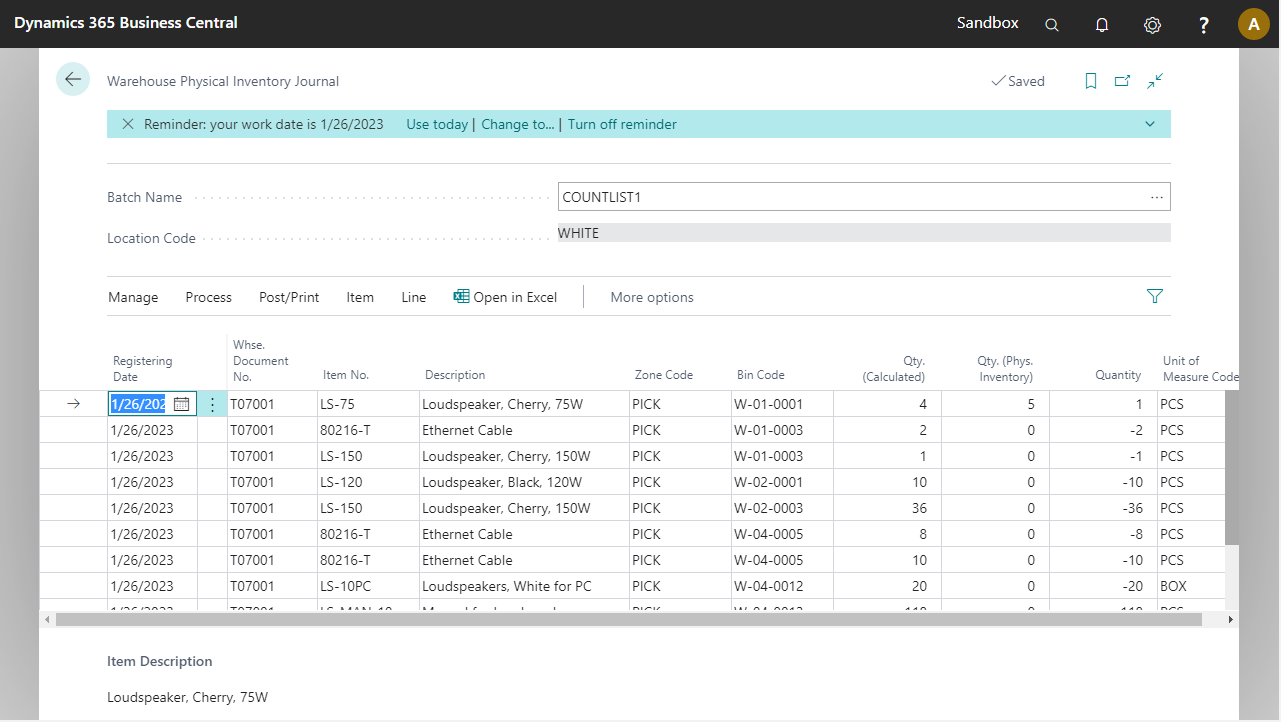Screen dimensions: 1281x722
Task: Click the Bin Code column header
Action: pos(760,375)
